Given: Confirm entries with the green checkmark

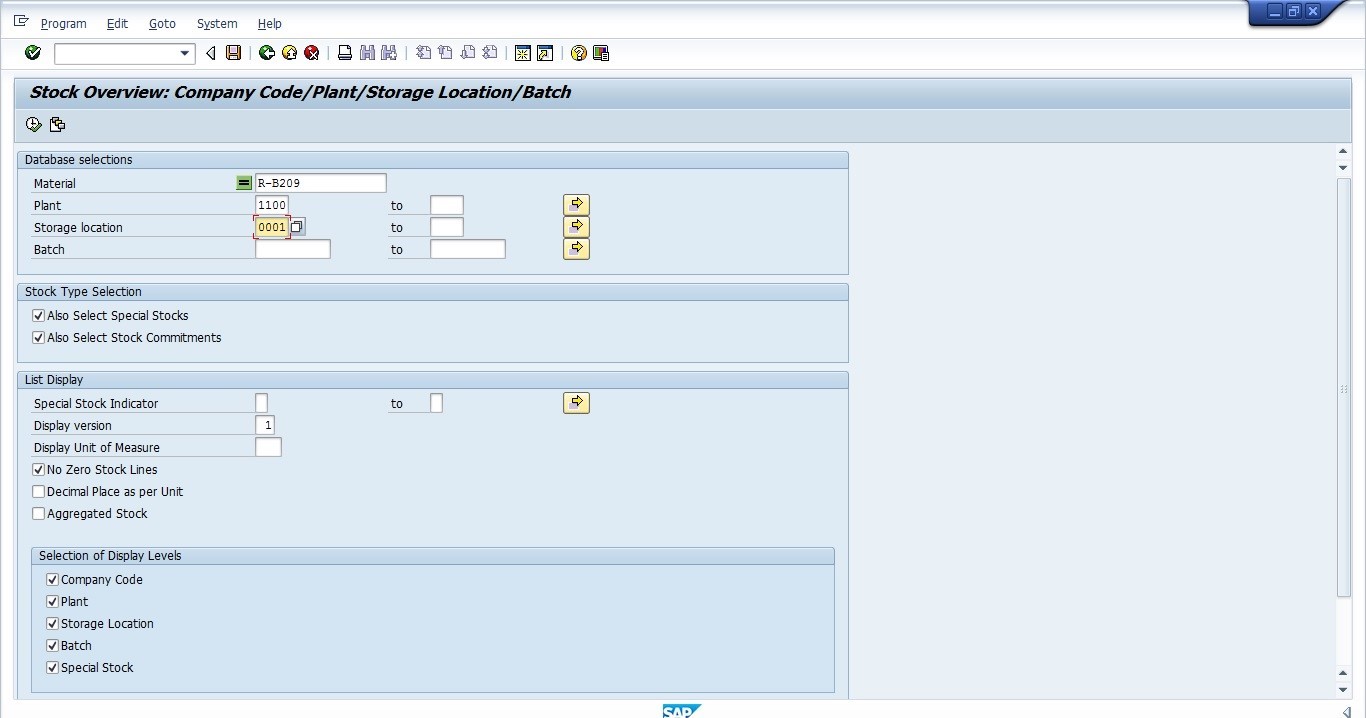Looking at the screenshot, I should [x=31, y=53].
